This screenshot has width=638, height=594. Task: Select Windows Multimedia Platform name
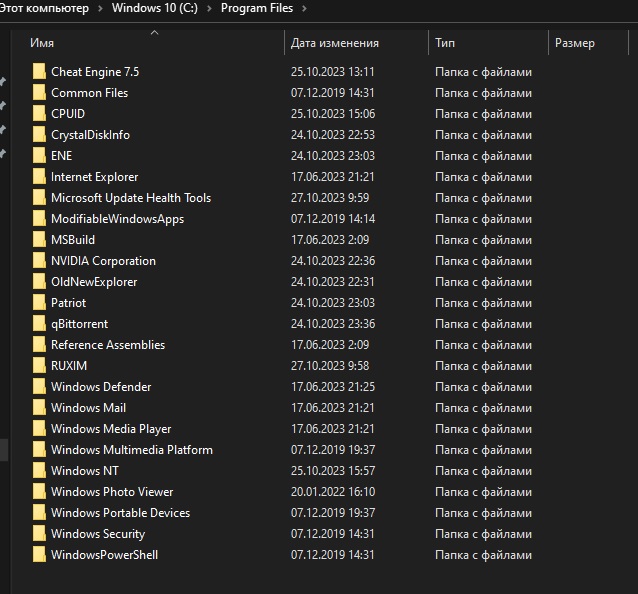(x=132, y=450)
